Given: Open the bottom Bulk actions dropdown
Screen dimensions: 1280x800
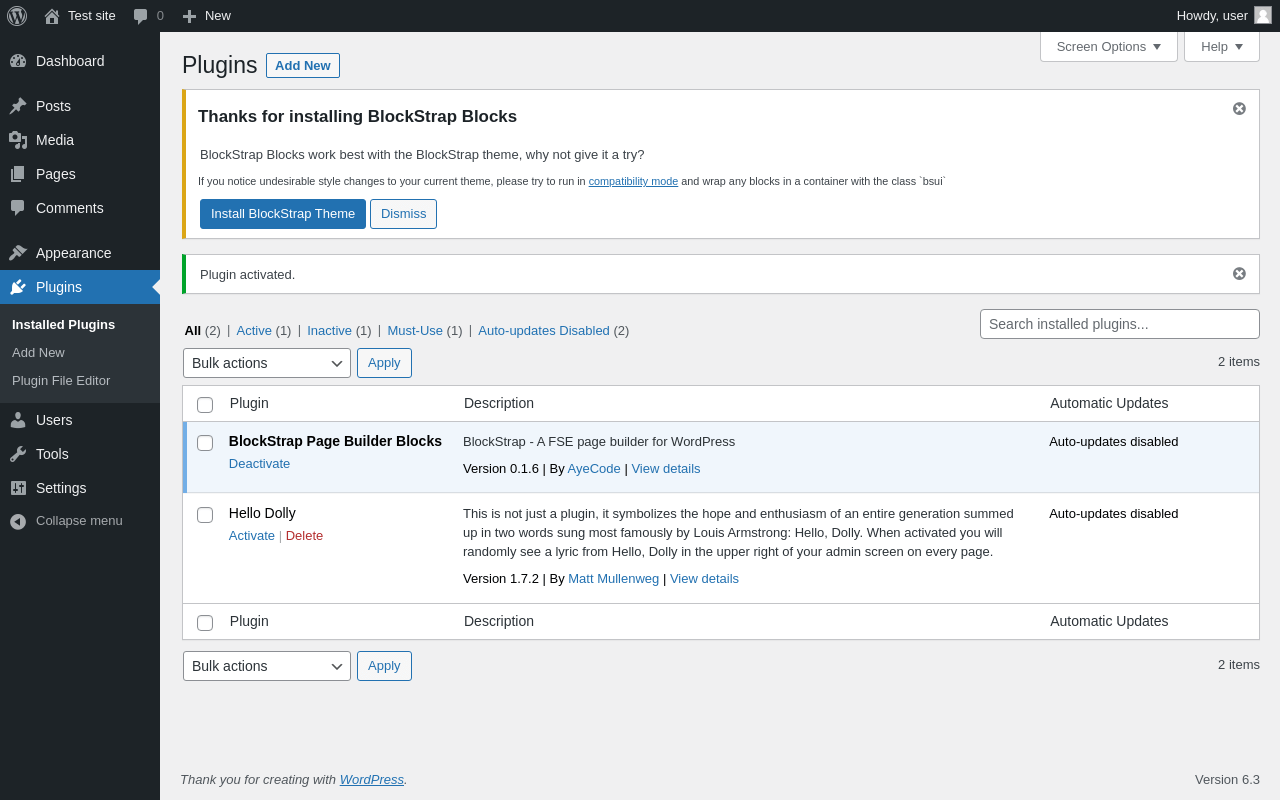Looking at the screenshot, I should point(267,666).
